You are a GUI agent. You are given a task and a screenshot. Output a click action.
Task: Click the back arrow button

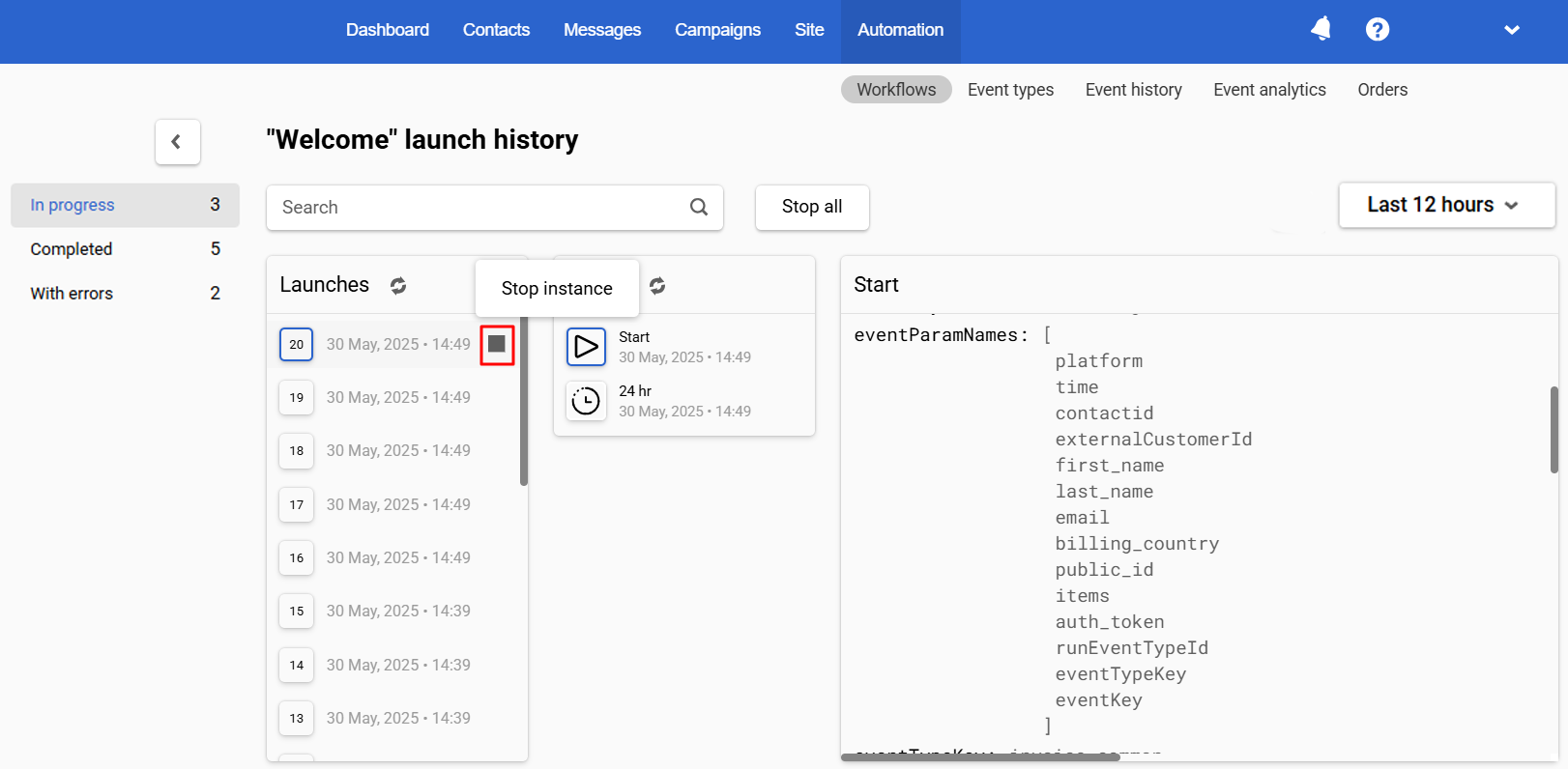point(177,142)
